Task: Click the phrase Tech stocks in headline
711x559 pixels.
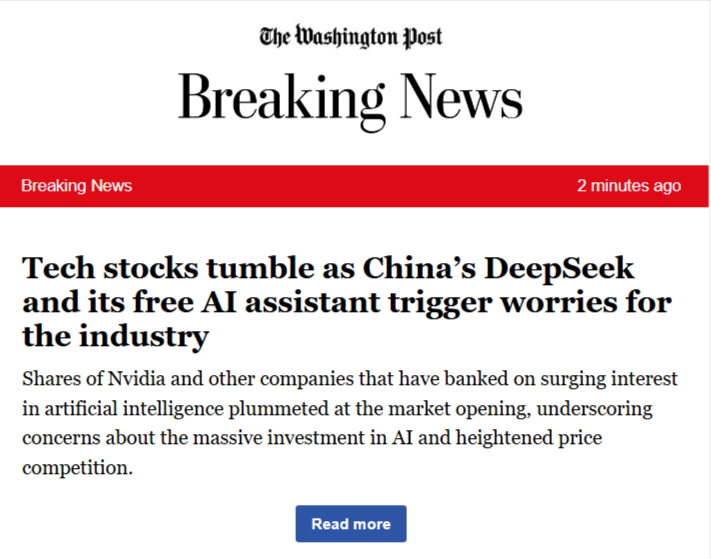Action: point(110,268)
